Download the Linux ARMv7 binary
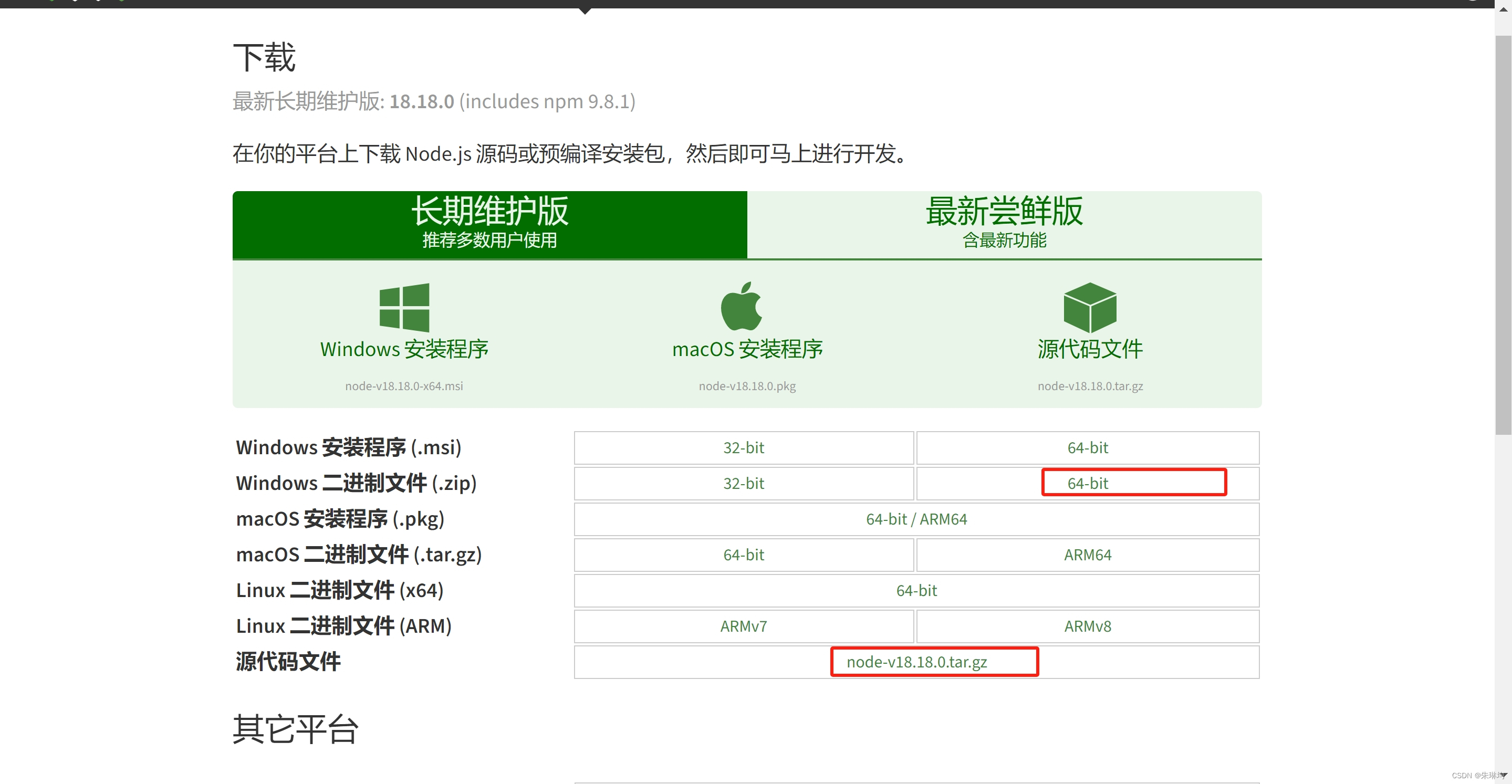The height and width of the screenshot is (784, 1512). (744, 627)
